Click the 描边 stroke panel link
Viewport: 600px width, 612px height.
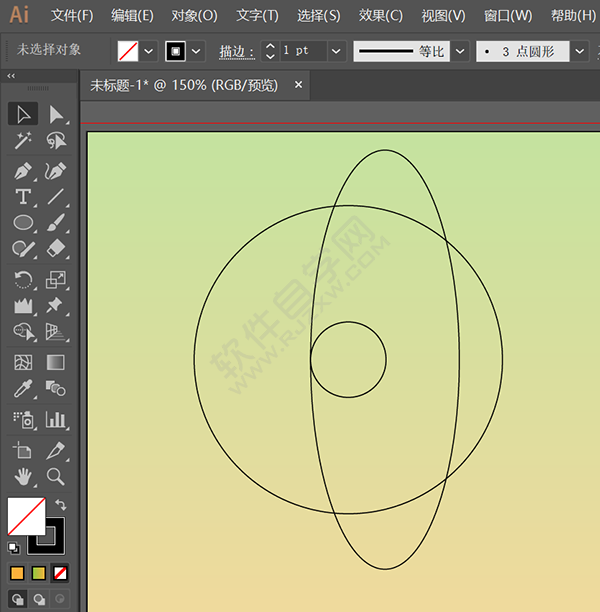[237, 51]
